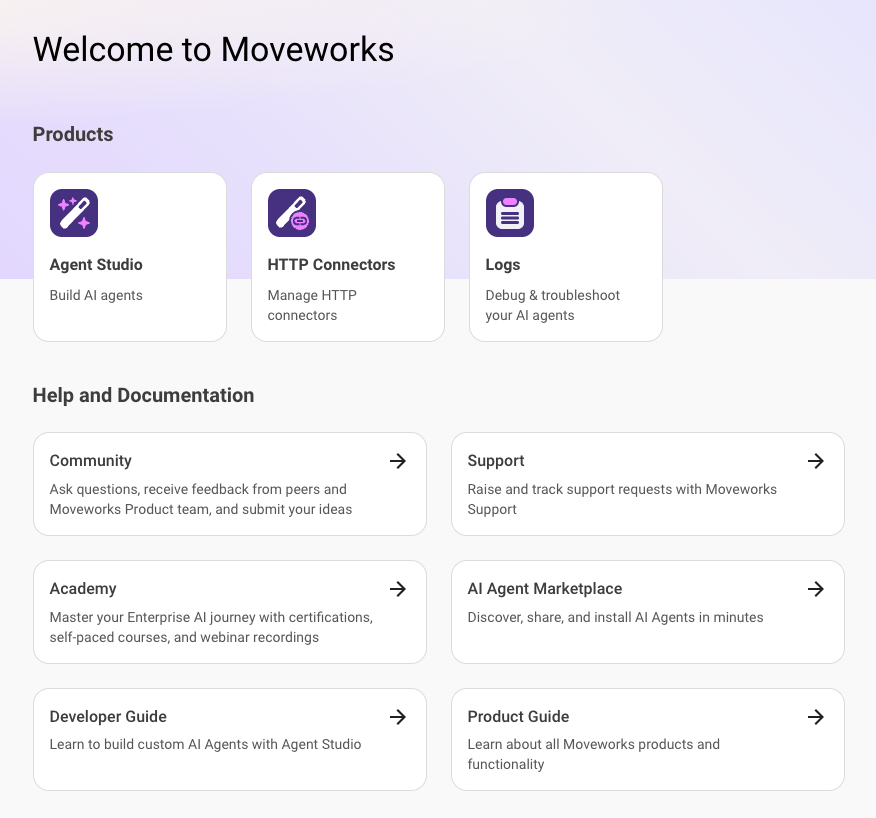This screenshot has width=876, height=818.
Task: Click the 'Build AI agents' description
Action: [x=96, y=296]
